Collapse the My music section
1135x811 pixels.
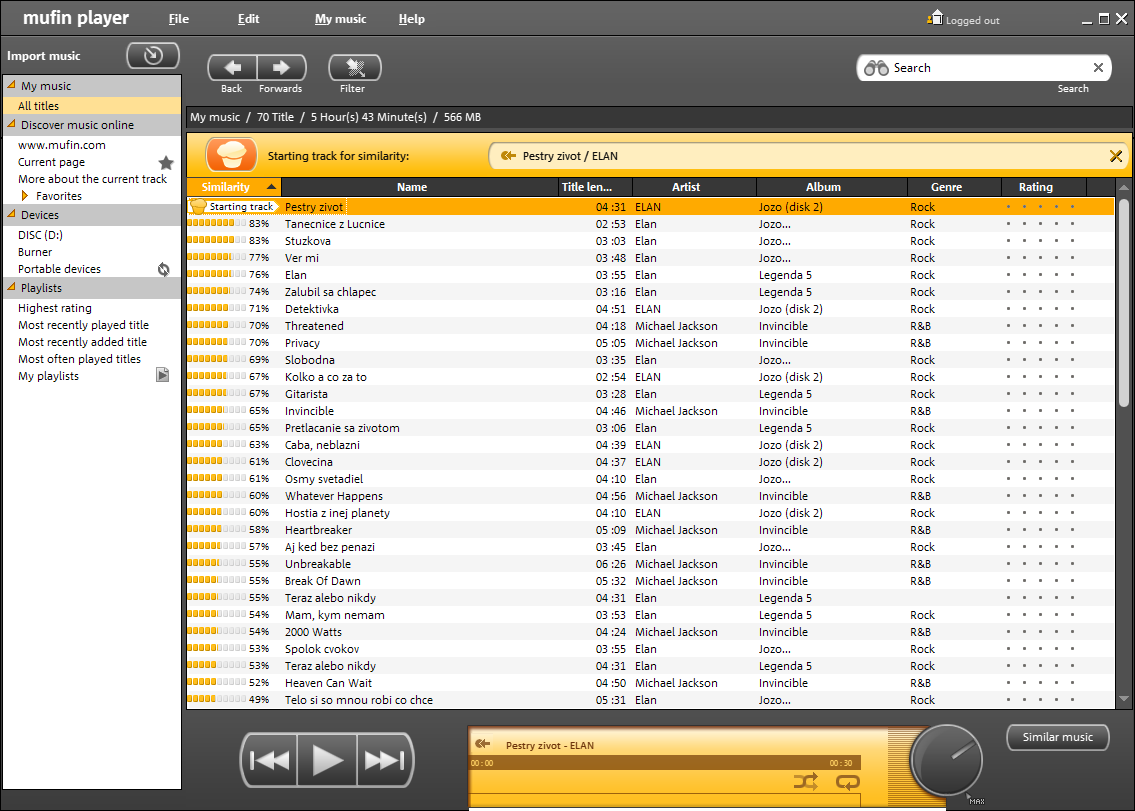(11, 85)
